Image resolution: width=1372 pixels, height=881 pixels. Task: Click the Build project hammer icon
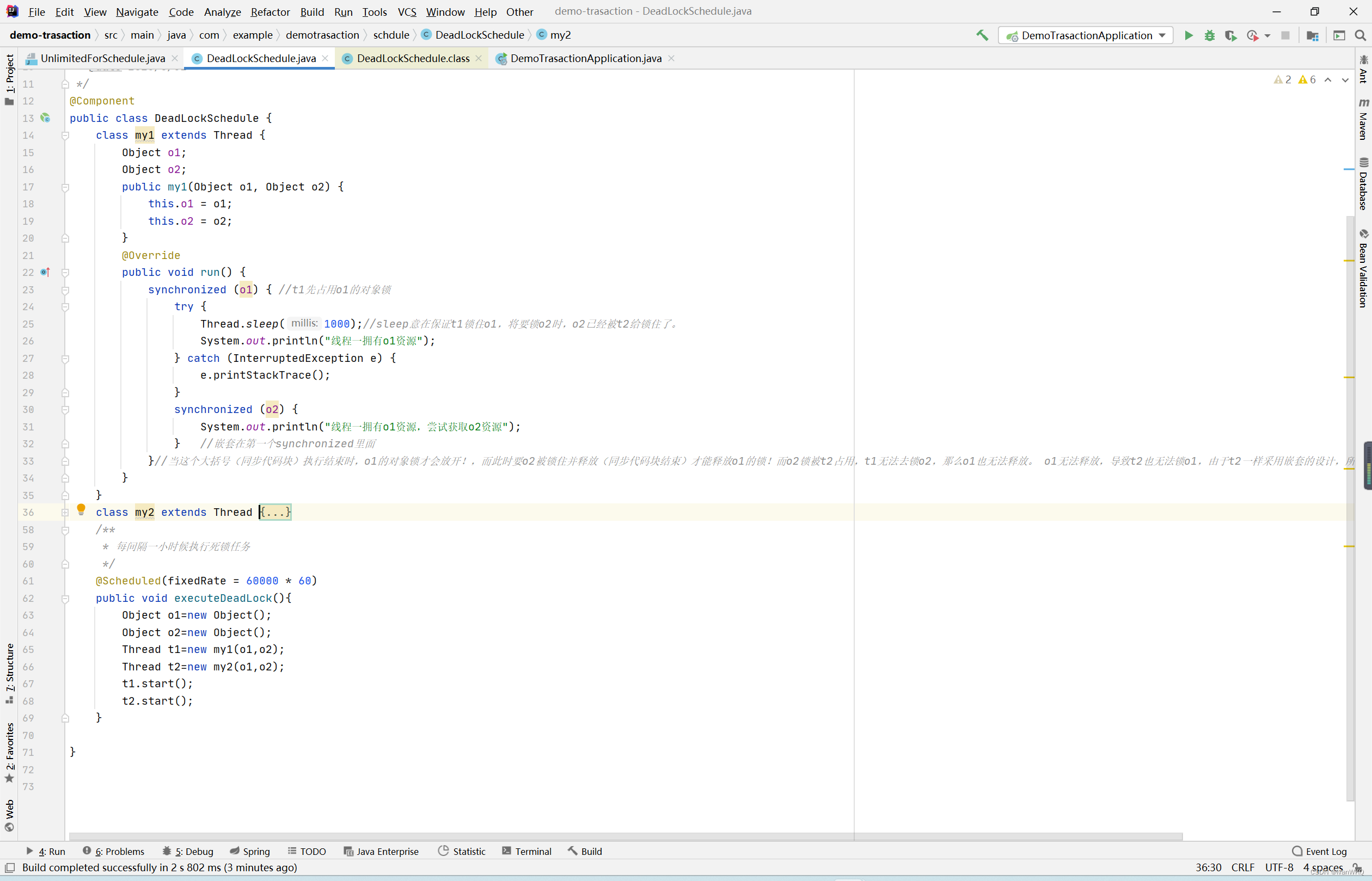(x=982, y=35)
